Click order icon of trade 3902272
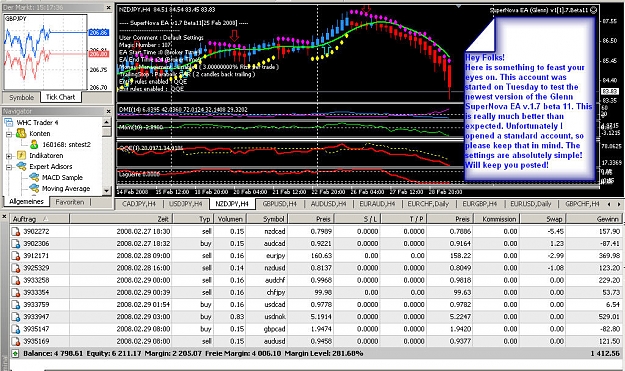The image size is (625, 371). pyautogui.click(x=16, y=232)
